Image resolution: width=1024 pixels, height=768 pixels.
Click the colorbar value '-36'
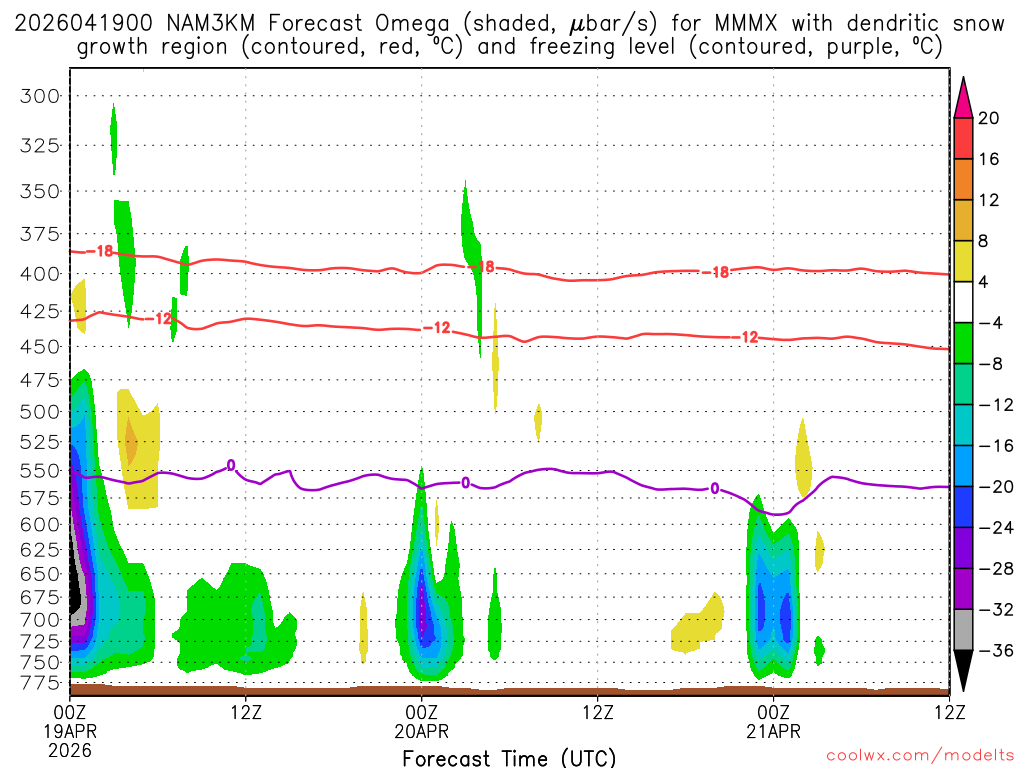[x=996, y=651]
